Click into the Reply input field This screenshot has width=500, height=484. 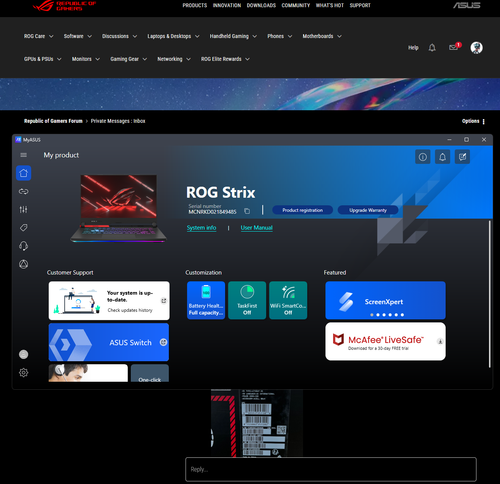[331, 469]
